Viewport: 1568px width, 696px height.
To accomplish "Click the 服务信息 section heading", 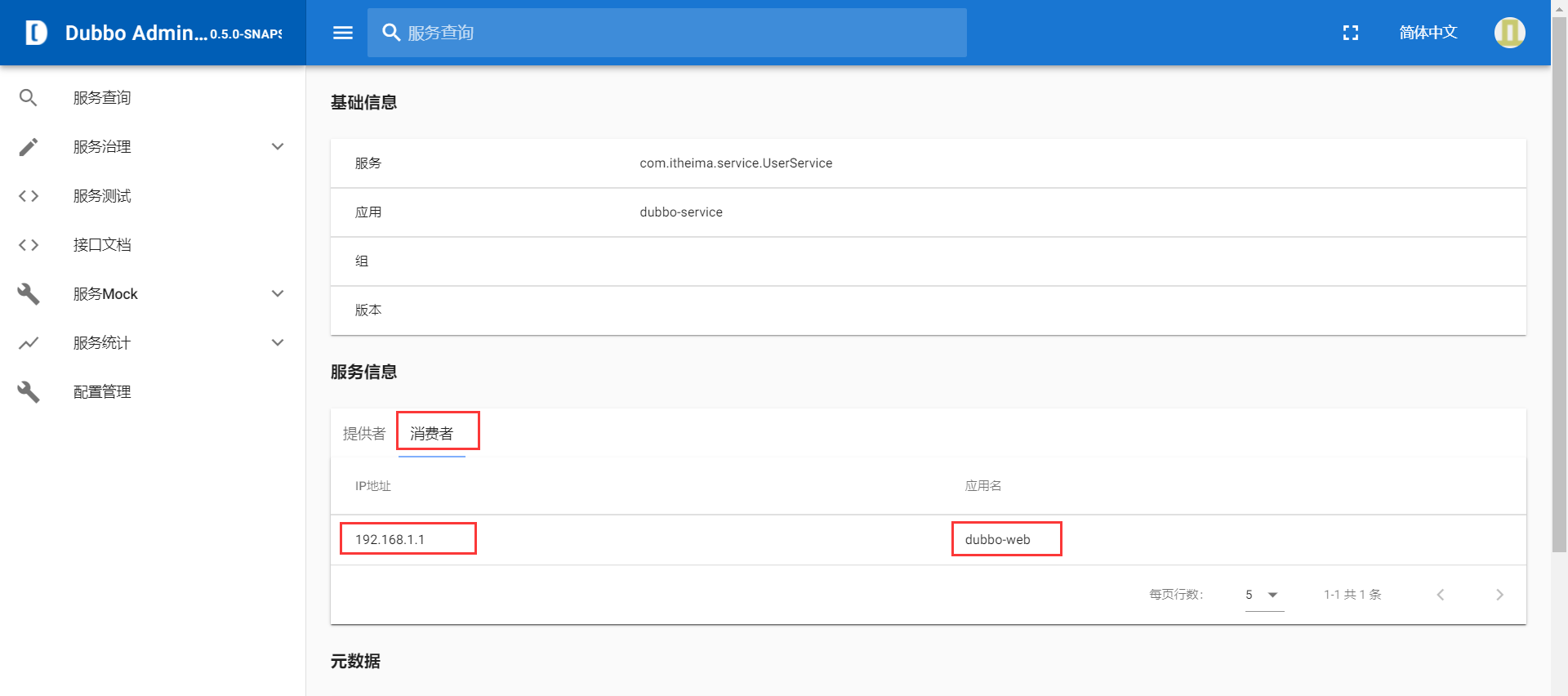I will click(x=363, y=373).
